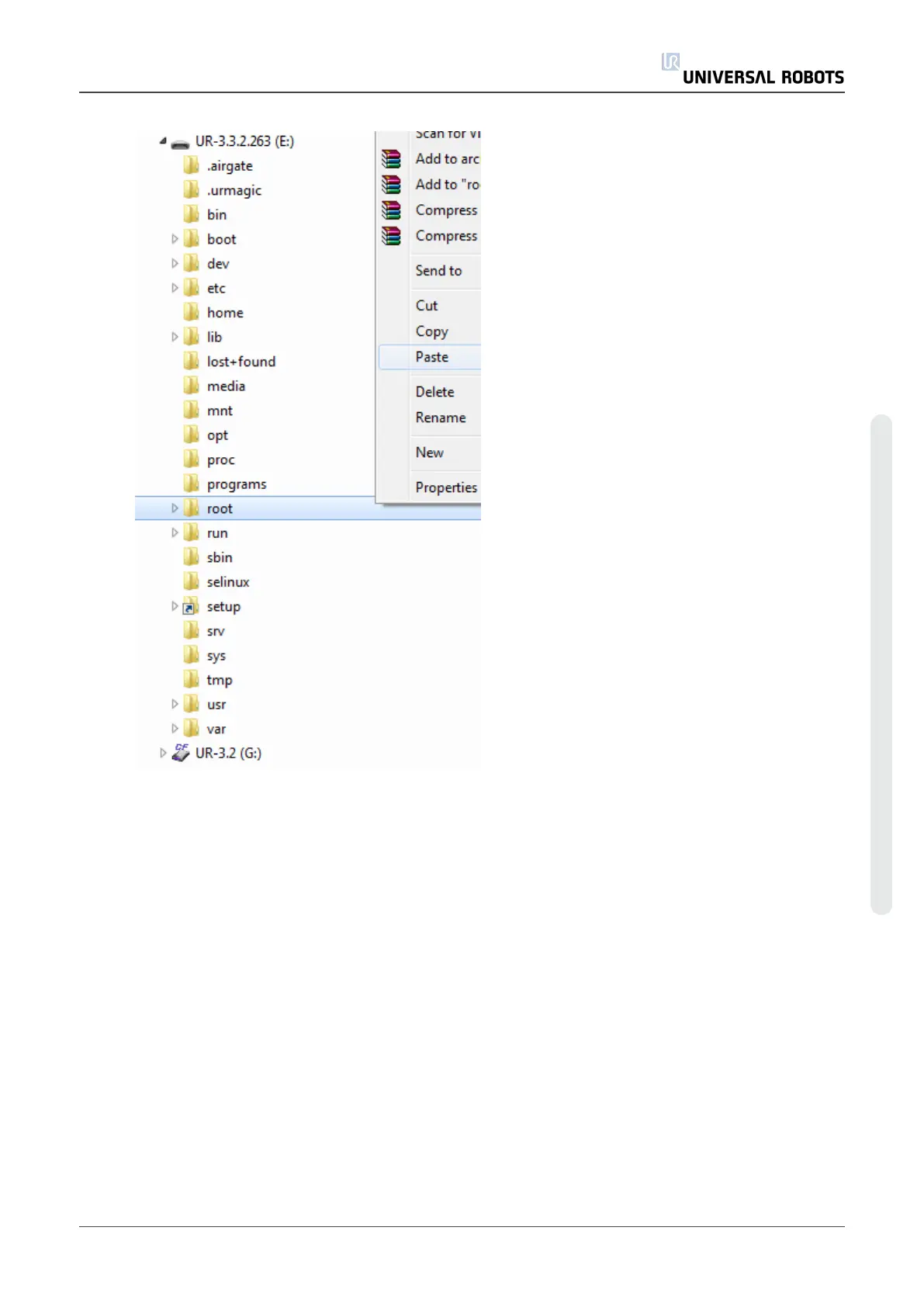Screen dimensions: 924x1307
Task: Click the sbin folder icon
Action: pos(191,557)
